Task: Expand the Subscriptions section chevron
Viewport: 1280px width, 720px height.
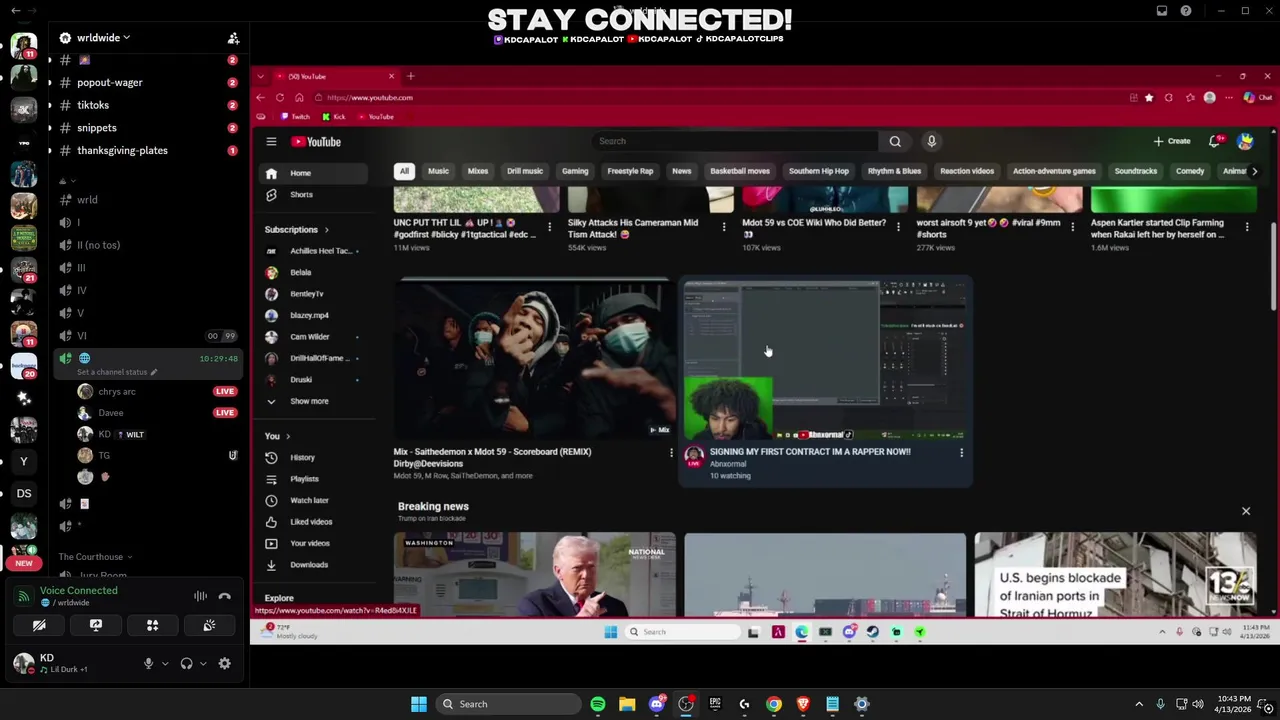Action: coord(326,230)
